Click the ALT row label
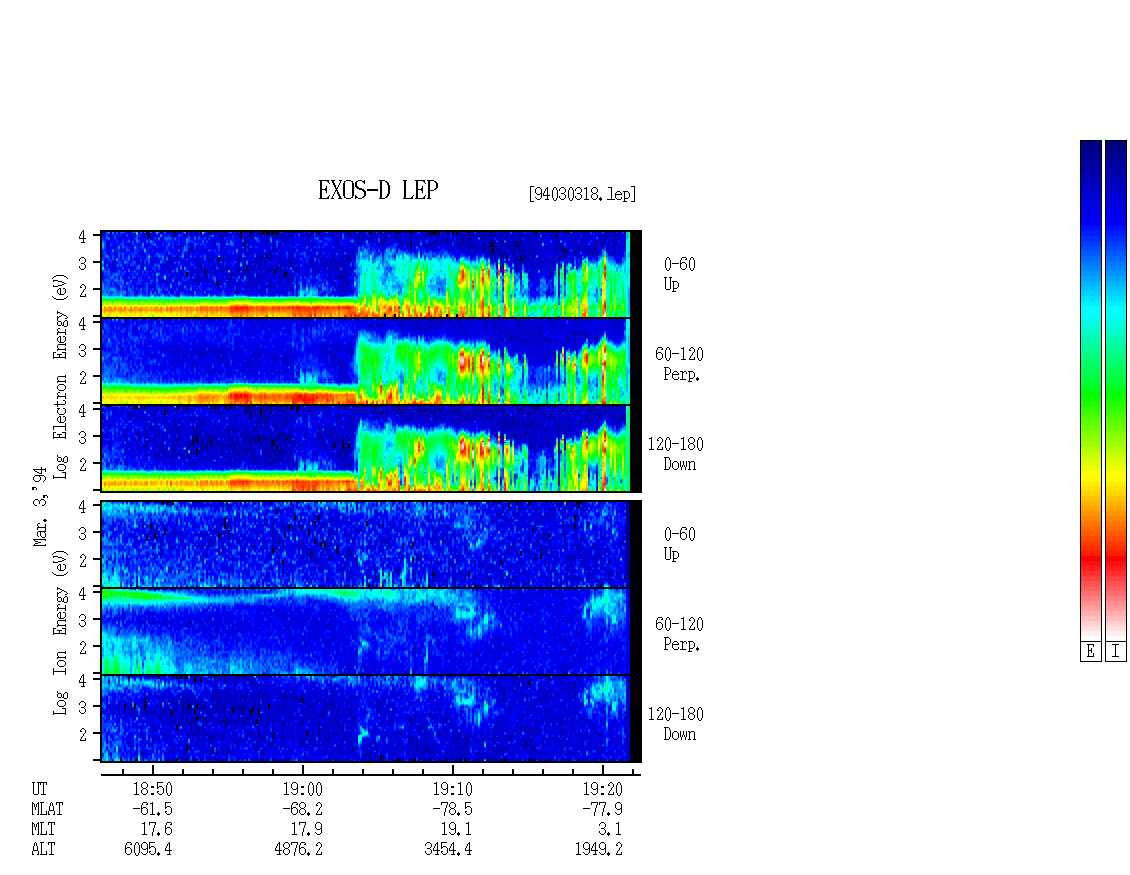The width and height of the screenshot is (1130, 875). pyautogui.click(x=43, y=849)
